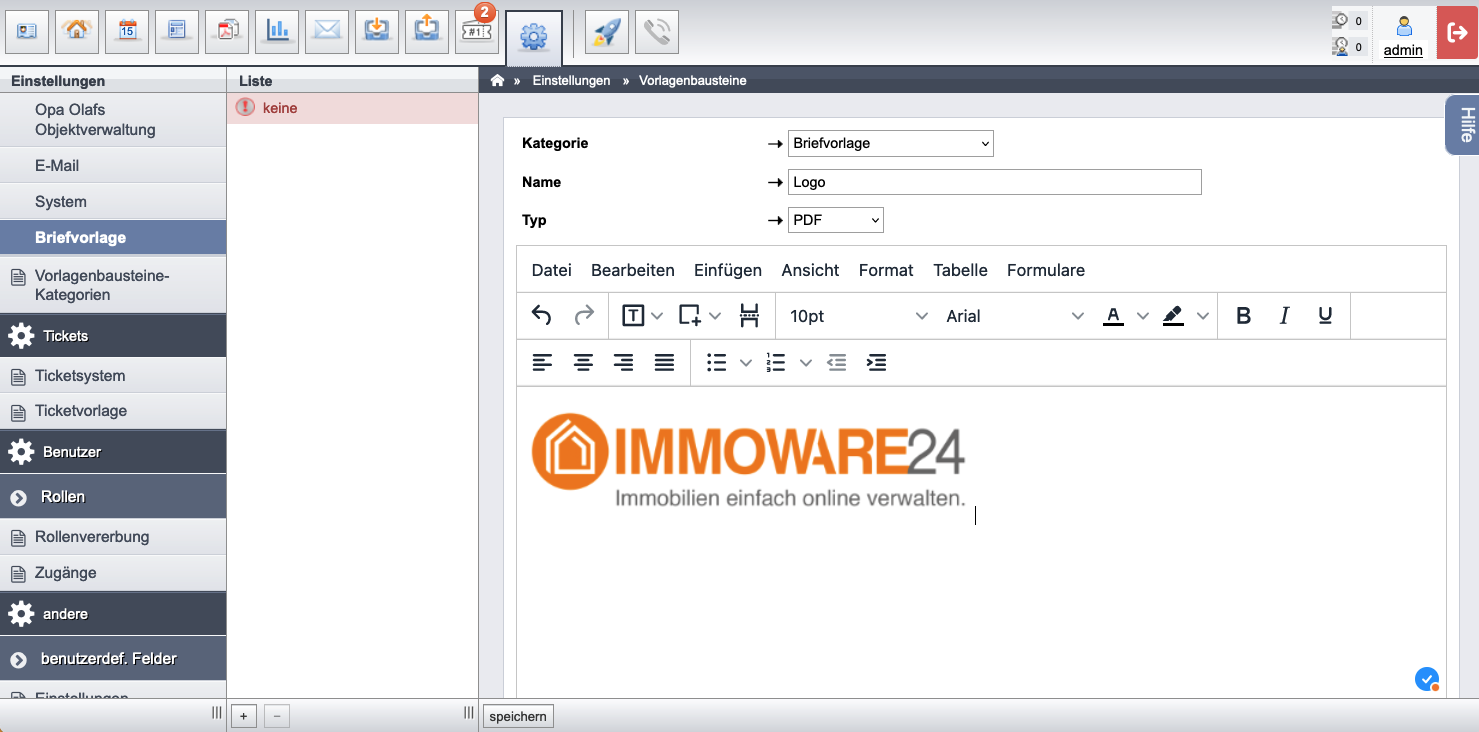Click the clock counter icon showing 0
Screen dimensions: 1479x732
pos(1348,20)
